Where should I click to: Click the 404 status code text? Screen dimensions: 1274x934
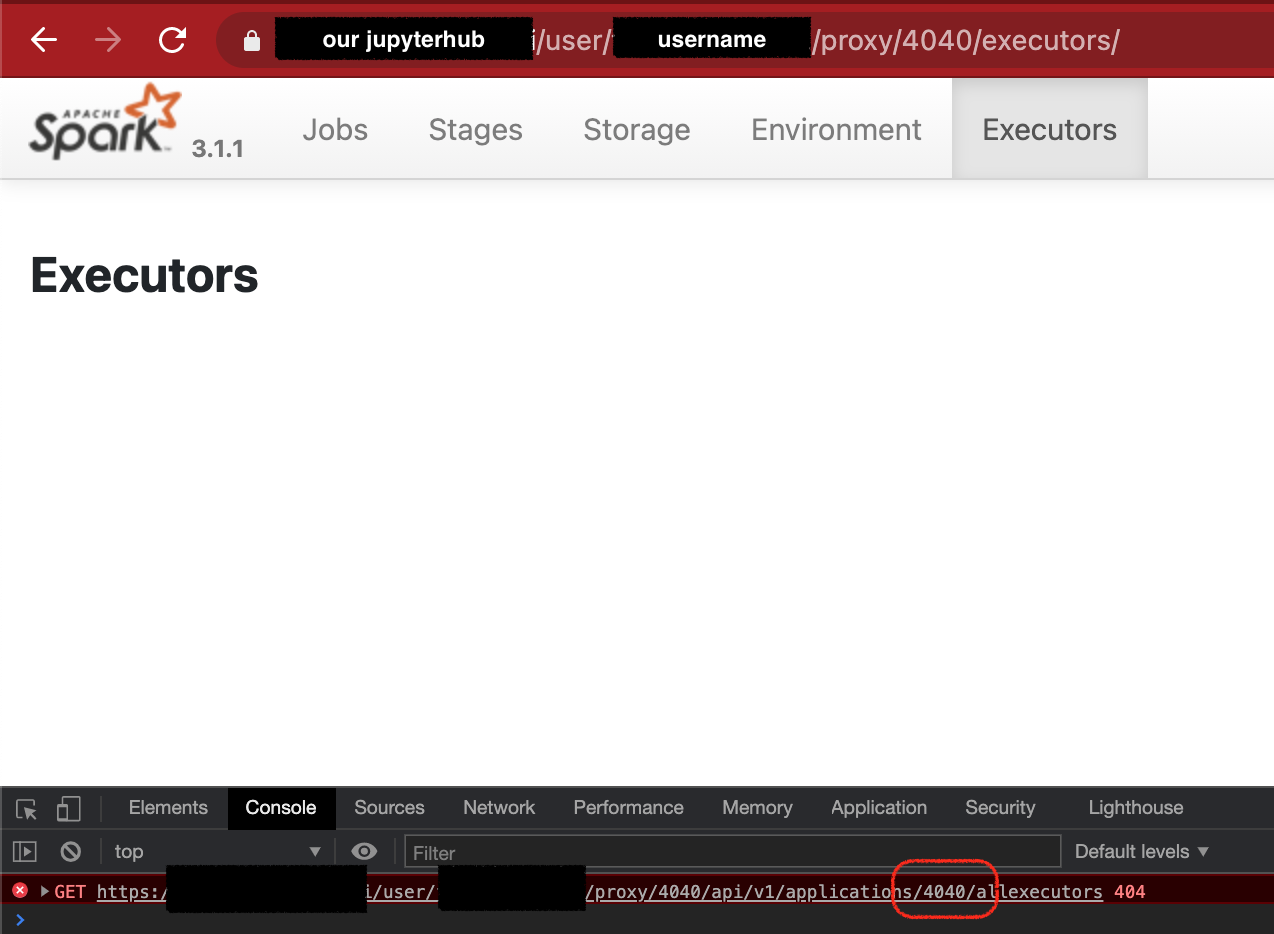(1129, 892)
